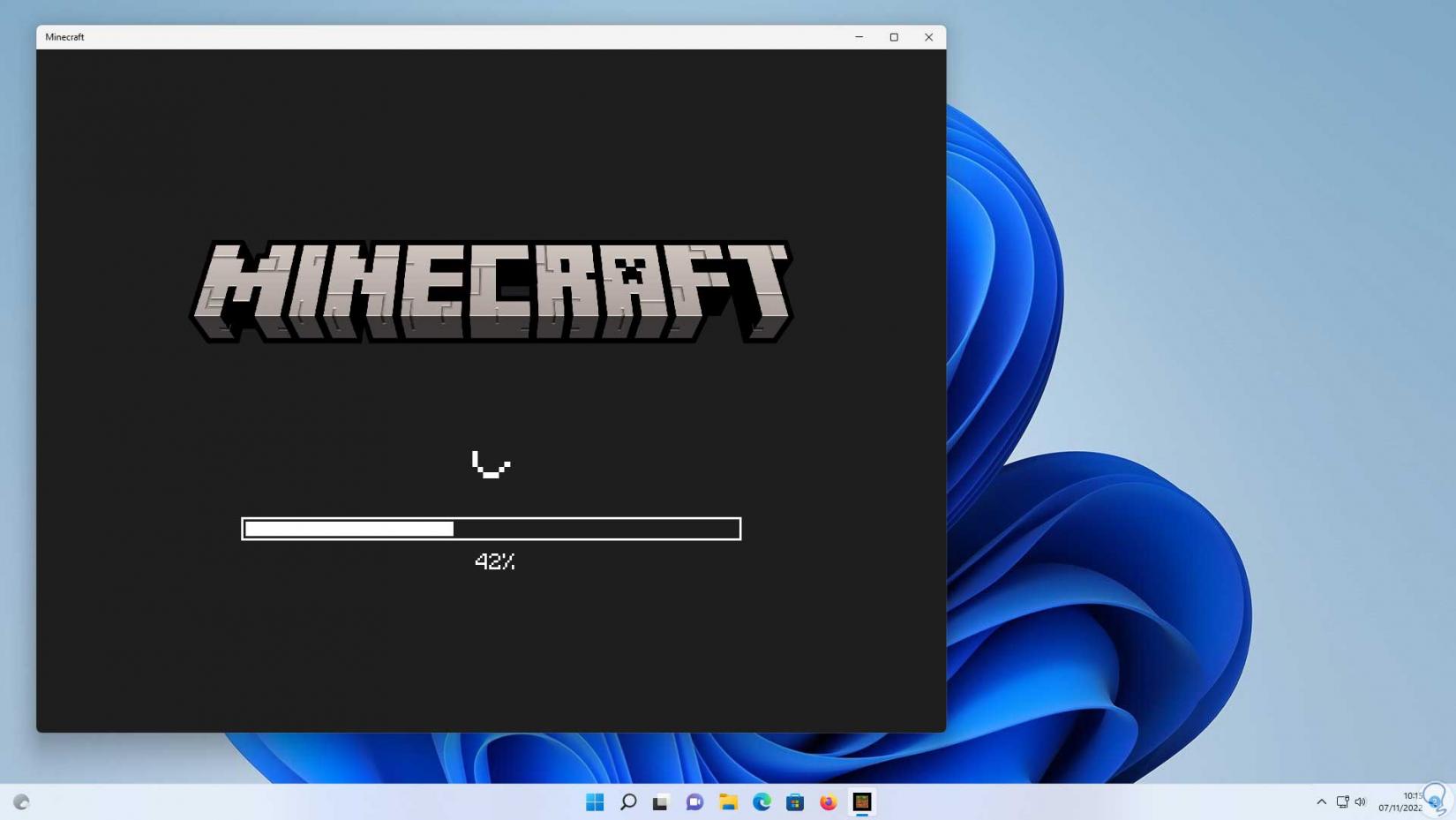Open File Explorer from the taskbar
Screen dimensions: 1456x820
pos(728,802)
